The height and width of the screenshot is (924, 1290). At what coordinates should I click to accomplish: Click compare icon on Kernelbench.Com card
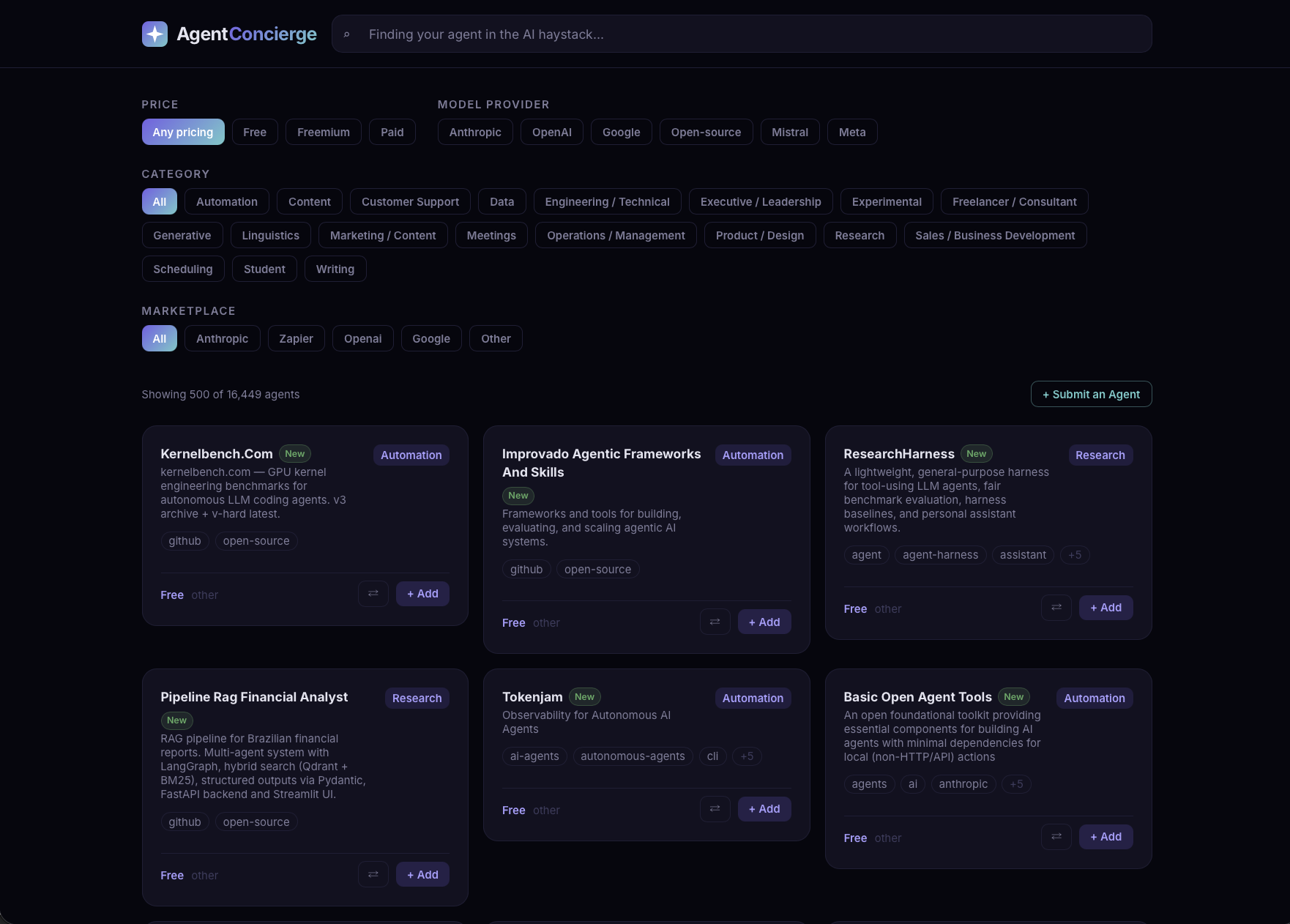coord(373,594)
